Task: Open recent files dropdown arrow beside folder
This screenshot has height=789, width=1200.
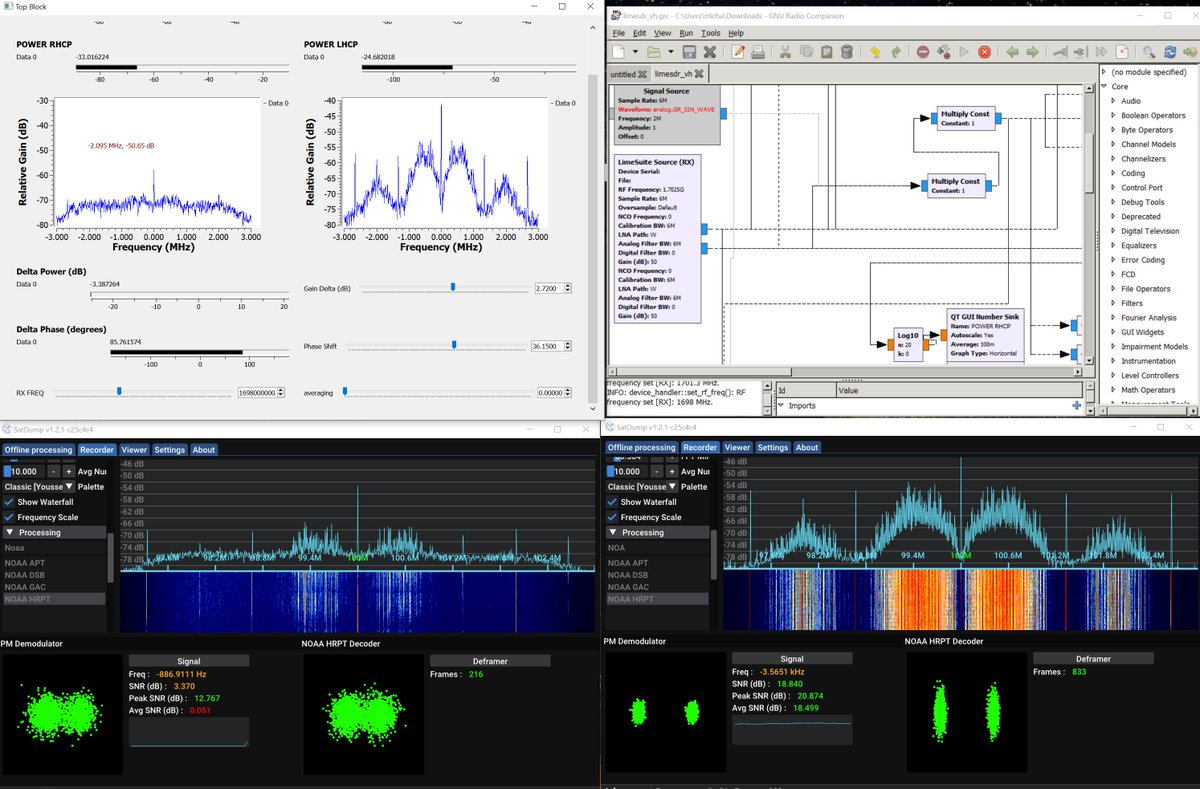Action: (x=669, y=52)
